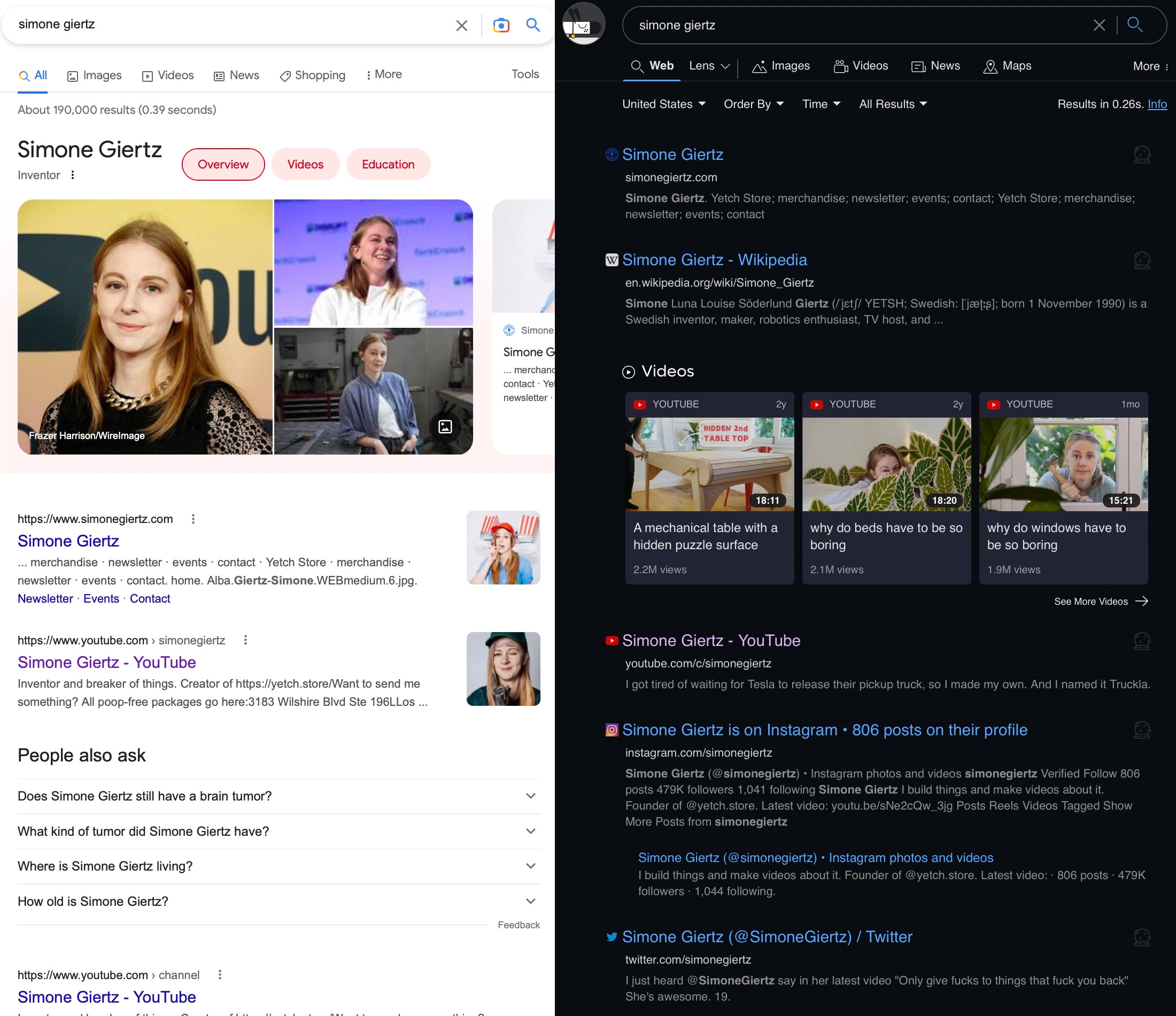Image resolution: width=1176 pixels, height=1016 pixels.
Task: Click thumbnail beside Google simonegiertz.com result
Action: pyautogui.click(x=503, y=548)
